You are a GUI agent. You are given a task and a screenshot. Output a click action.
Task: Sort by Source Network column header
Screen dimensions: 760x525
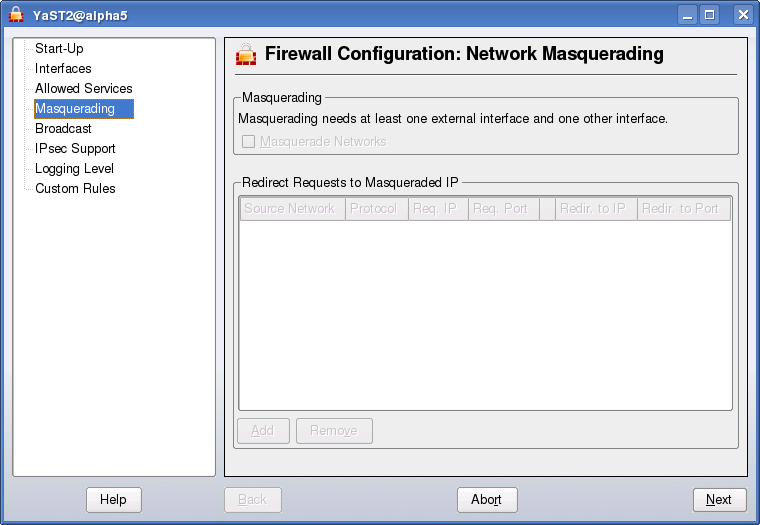point(290,209)
